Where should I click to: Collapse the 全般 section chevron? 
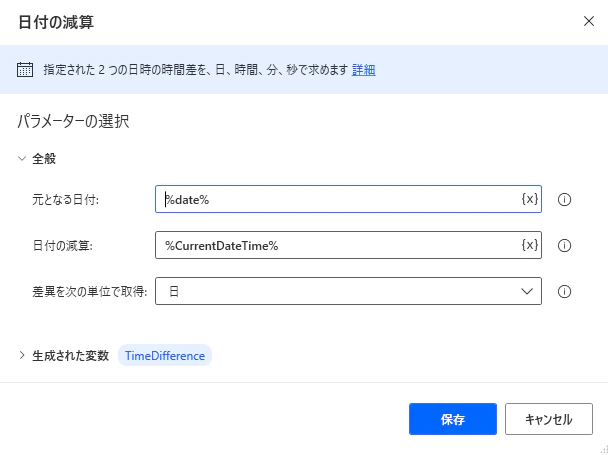click(22, 158)
